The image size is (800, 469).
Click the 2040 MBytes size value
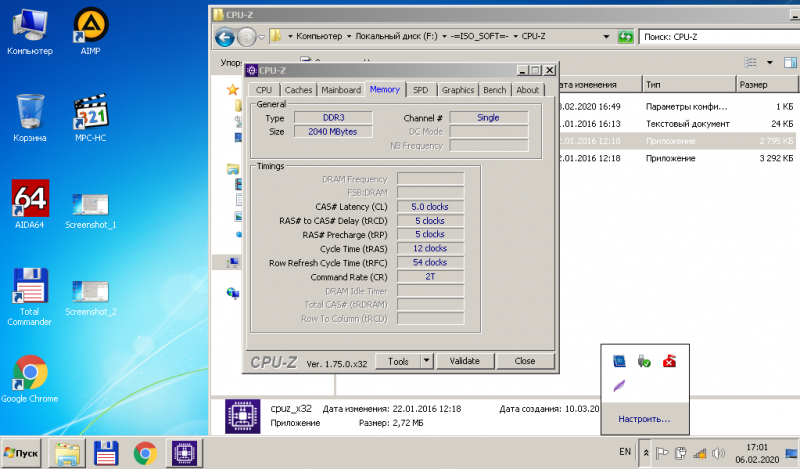click(x=333, y=132)
